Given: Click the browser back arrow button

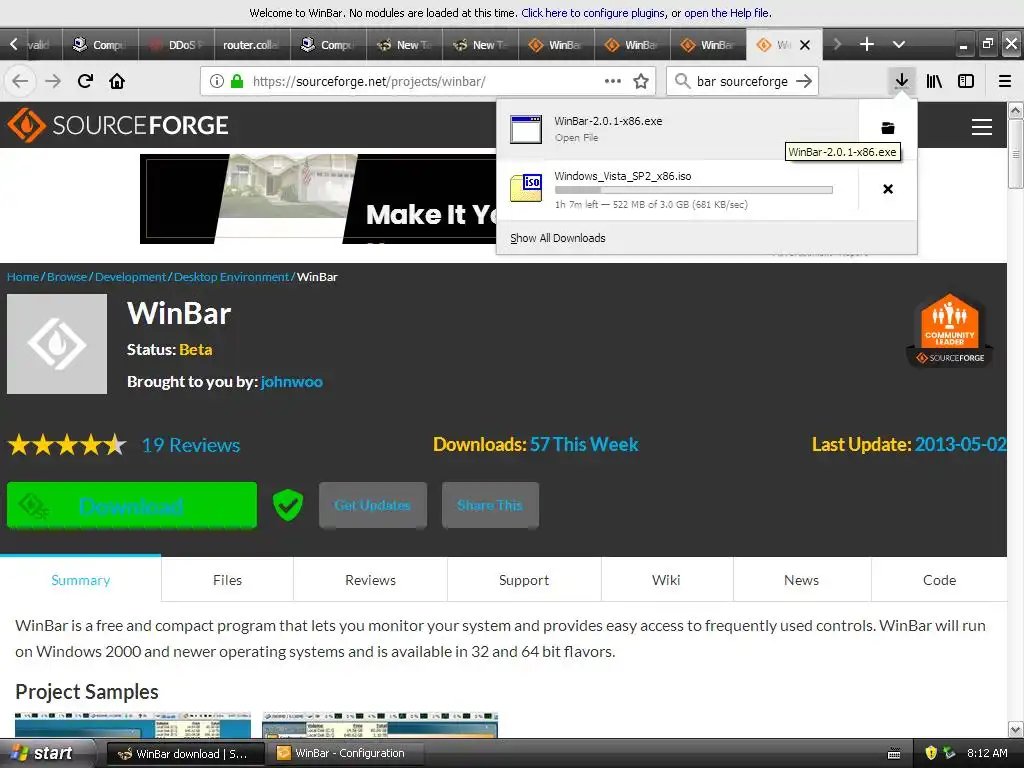Looking at the screenshot, I should pyautogui.click(x=20, y=81).
